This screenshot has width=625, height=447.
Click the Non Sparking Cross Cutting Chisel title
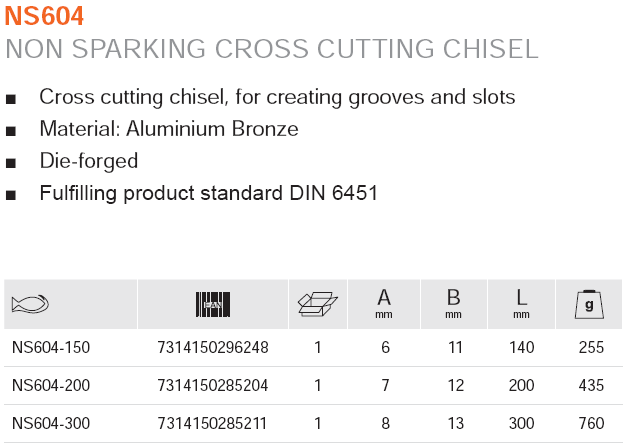[272, 49]
